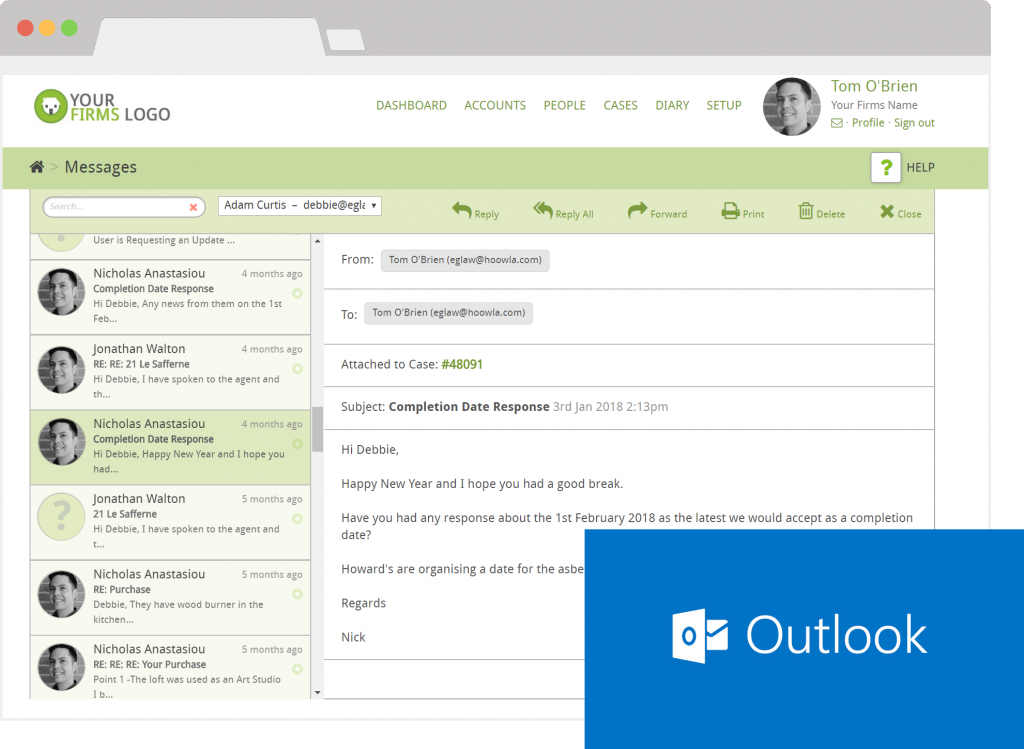Click the message list scroll up arrow
The height and width of the screenshot is (749, 1024).
point(317,241)
